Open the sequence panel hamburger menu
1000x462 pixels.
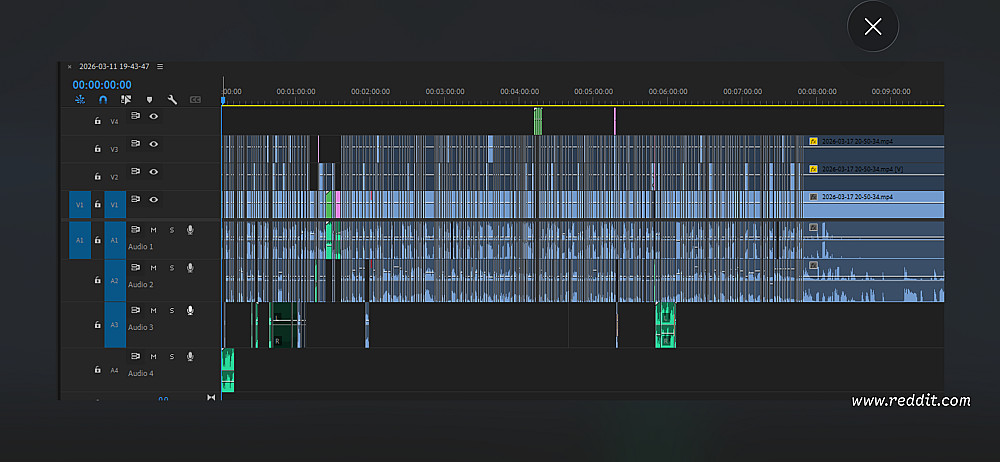tap(160, 66)
